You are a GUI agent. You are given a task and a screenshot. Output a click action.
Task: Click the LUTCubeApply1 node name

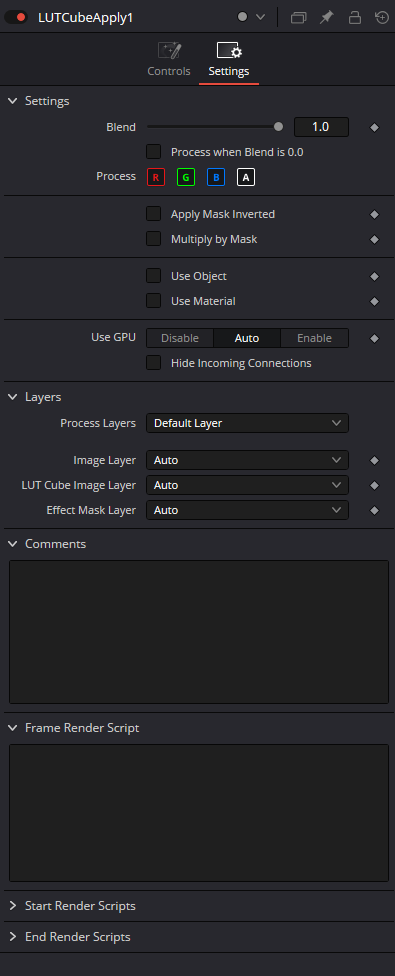tap(85, 17)
